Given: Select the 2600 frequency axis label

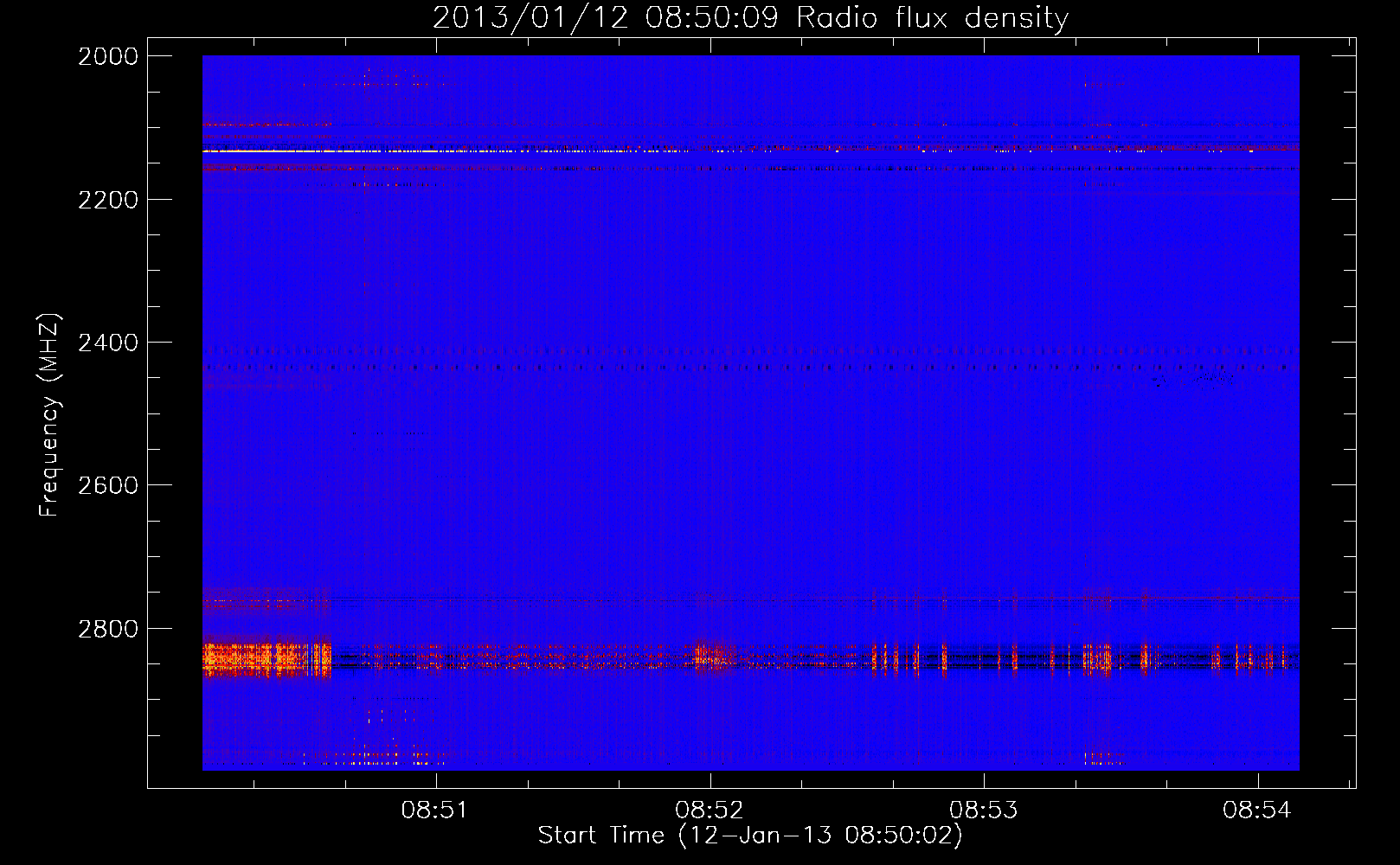Looking at the screenshot, I should click(108, 485).
